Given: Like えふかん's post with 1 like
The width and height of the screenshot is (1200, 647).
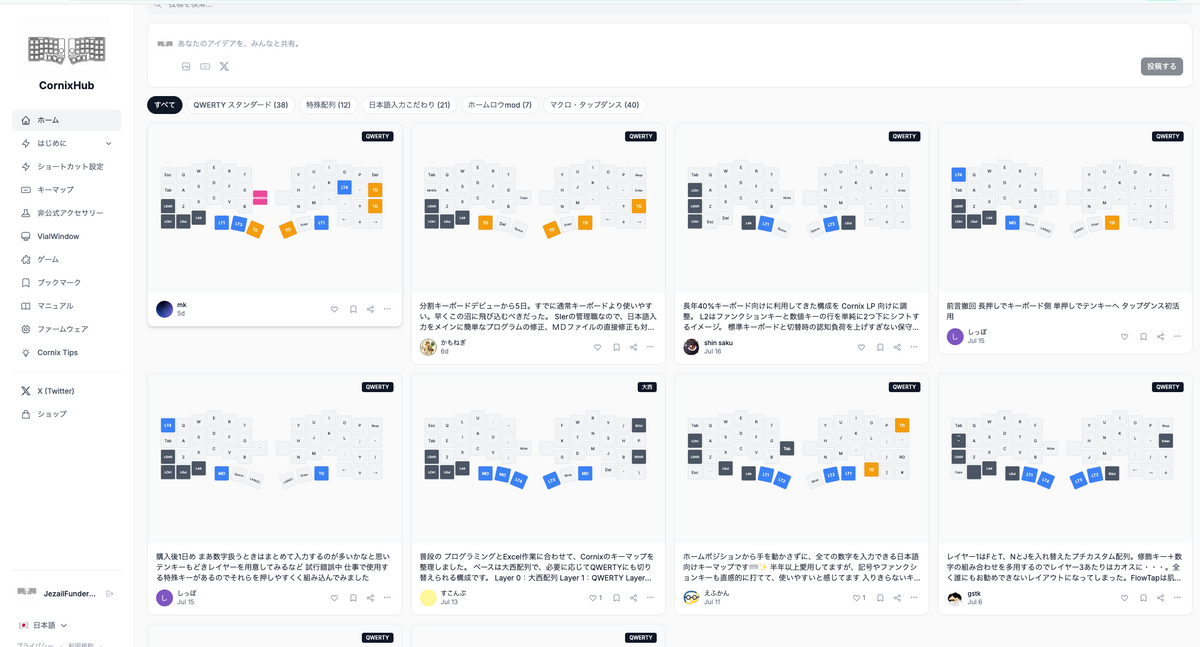Looking at the screenshot, I should pyautogui.click(x=858, y=597).
